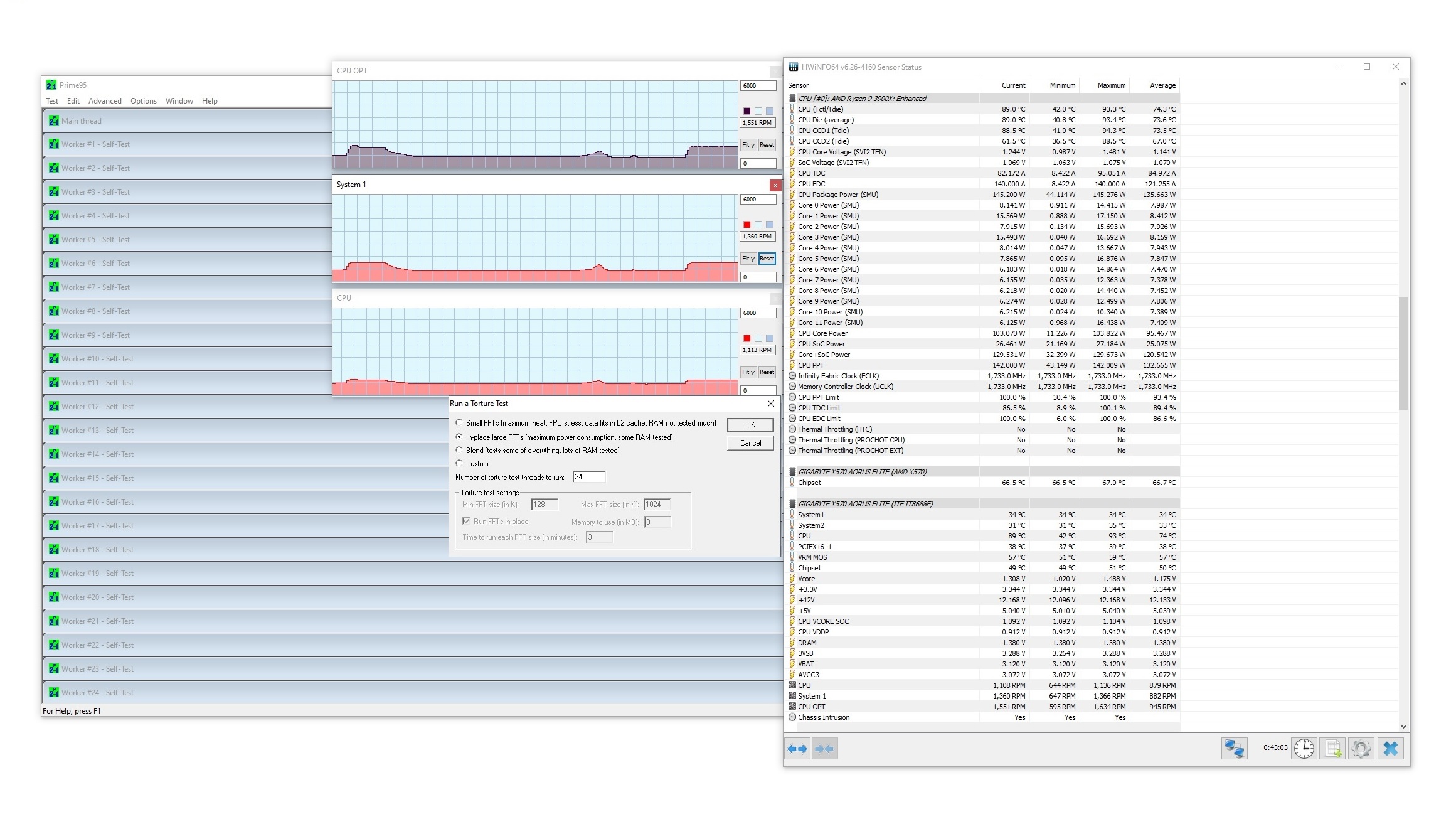Open the Options menu in Prime95
Screen dimensions: 1456x819
tap(144, 100)
